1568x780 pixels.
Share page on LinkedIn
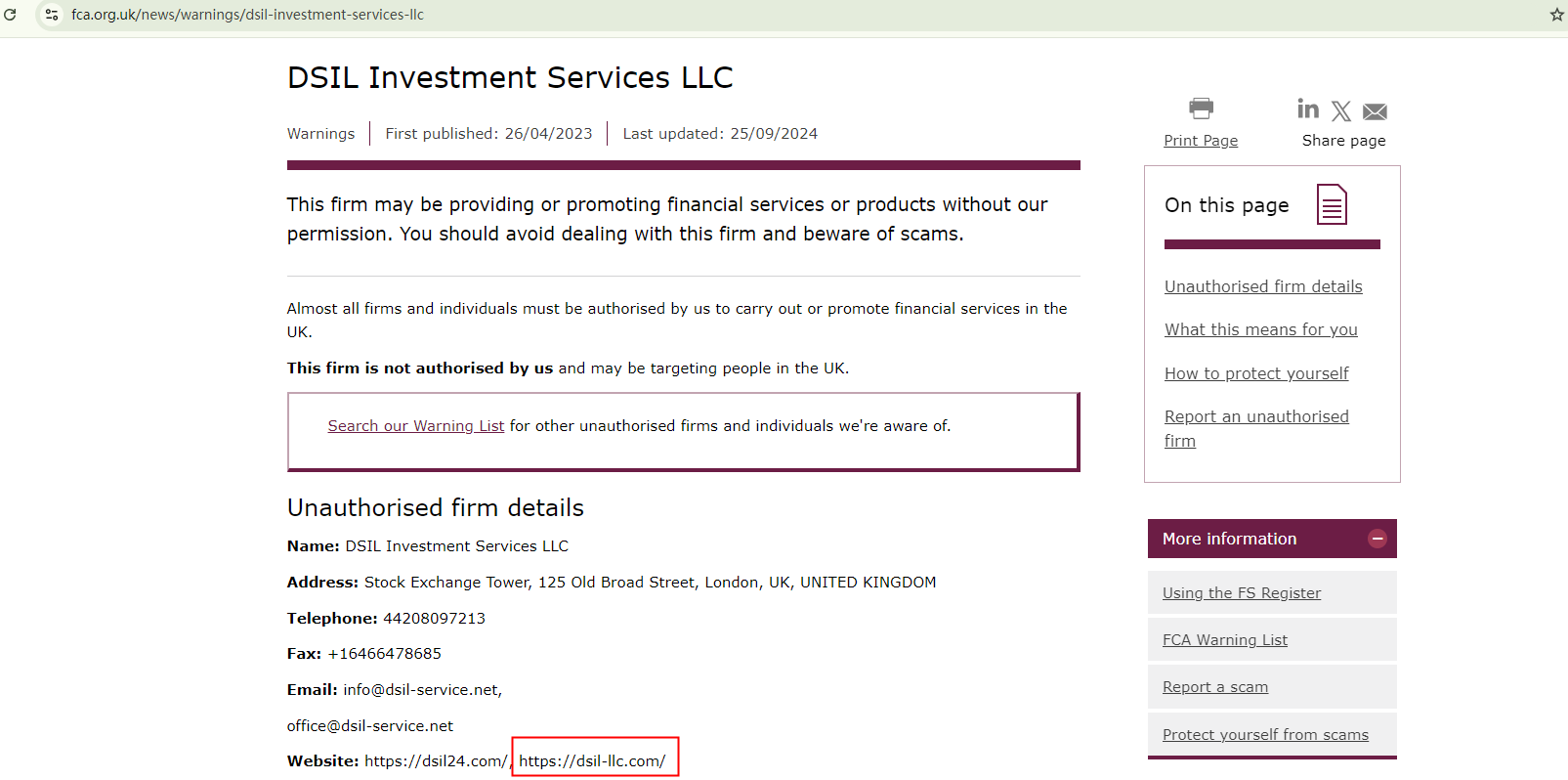pos(1308,108)
